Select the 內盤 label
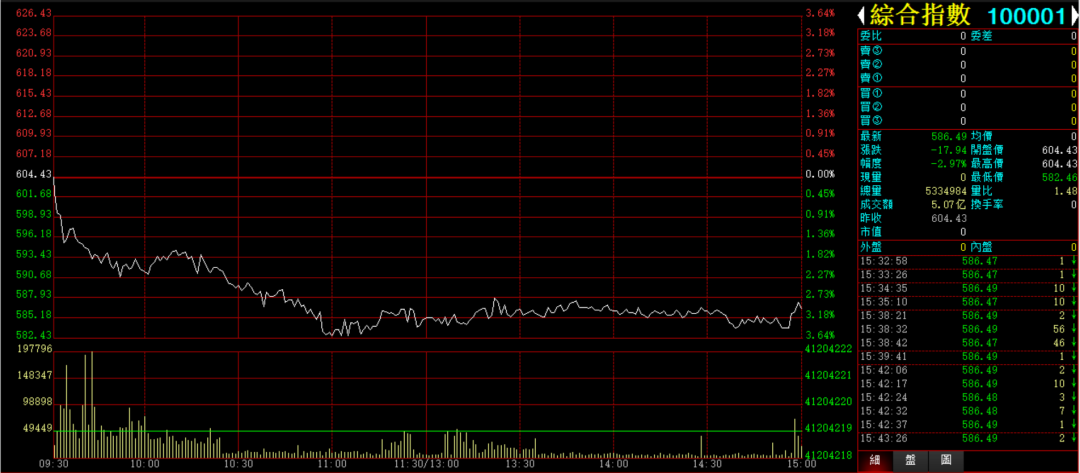 [981, 246]
